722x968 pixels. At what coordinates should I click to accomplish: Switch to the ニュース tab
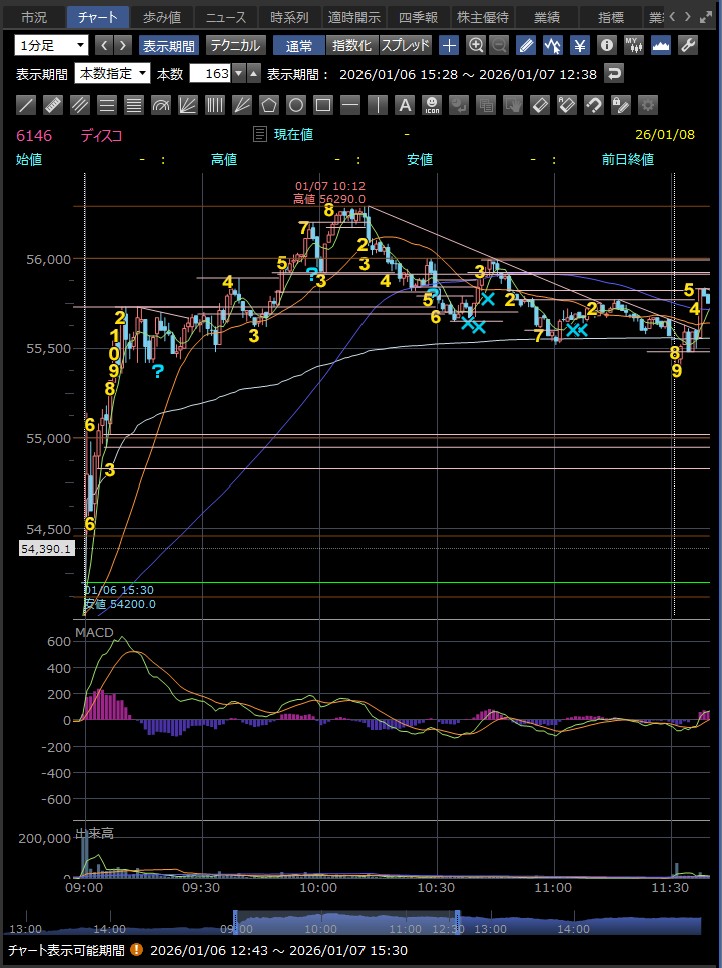(226, 17)
